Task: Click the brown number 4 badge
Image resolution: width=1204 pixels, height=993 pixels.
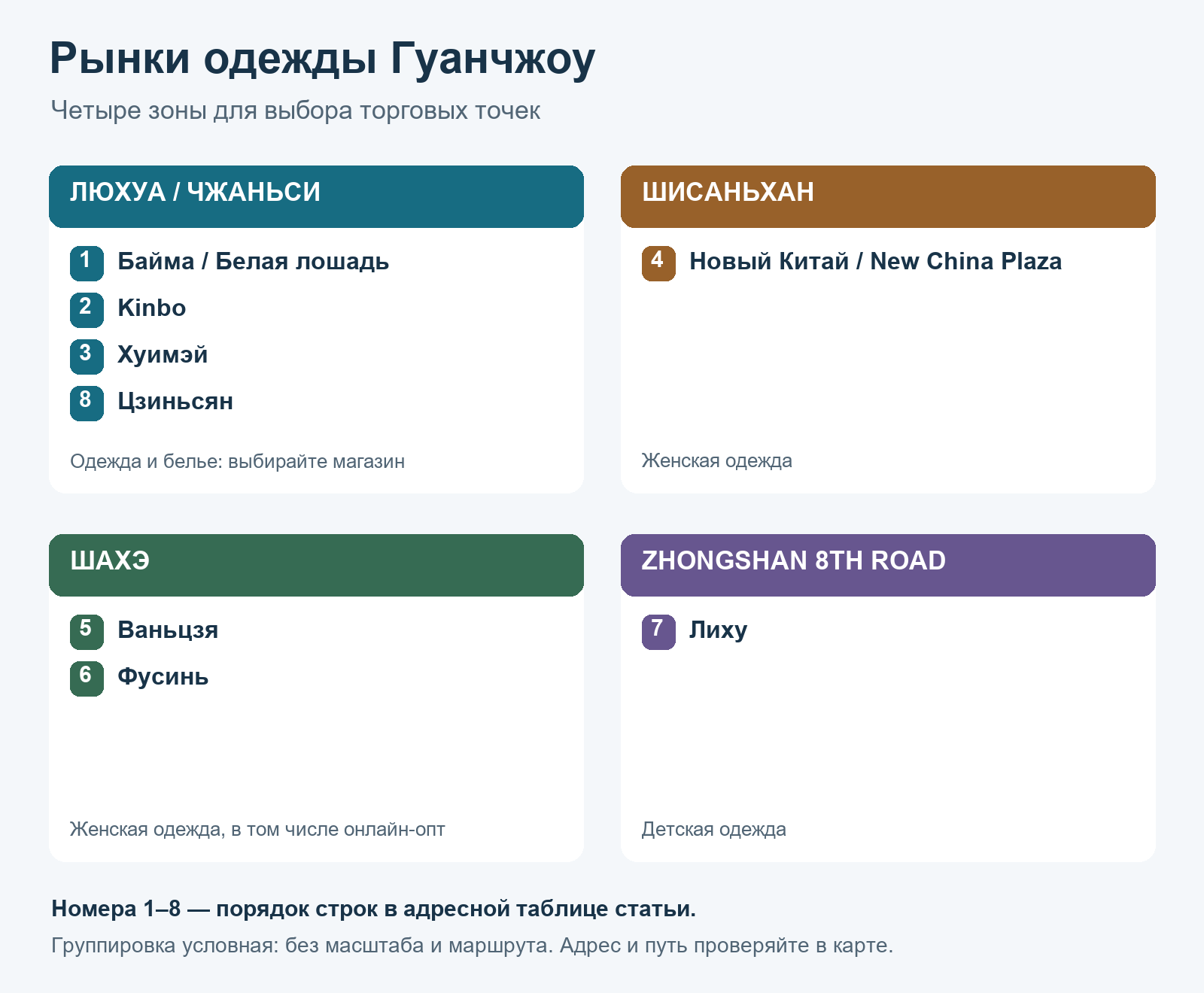Action: [658, 263]
